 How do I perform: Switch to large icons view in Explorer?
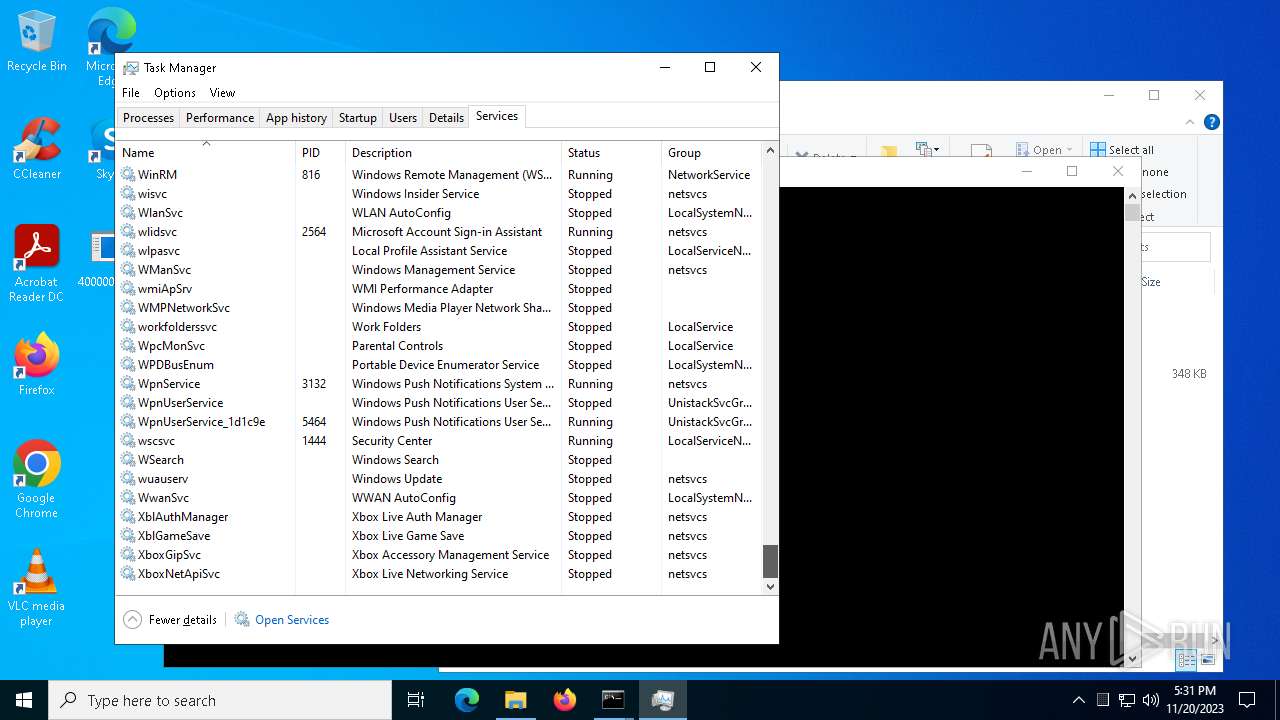[x=1209, y=660]
